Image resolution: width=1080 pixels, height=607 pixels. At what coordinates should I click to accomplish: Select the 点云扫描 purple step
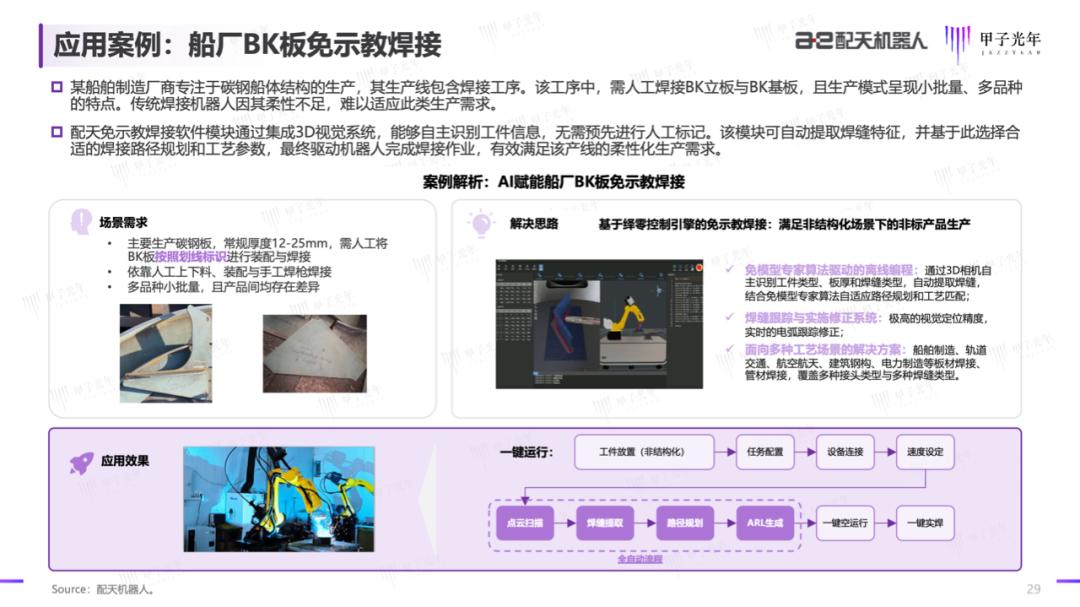coord(525,523)
